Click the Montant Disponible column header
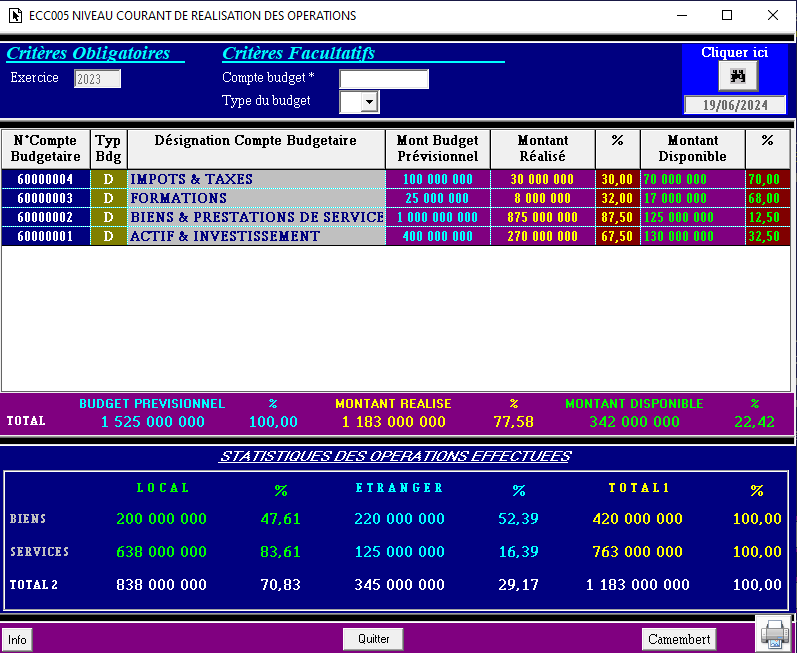Viewport: 797px width, 653px height. 692,148
